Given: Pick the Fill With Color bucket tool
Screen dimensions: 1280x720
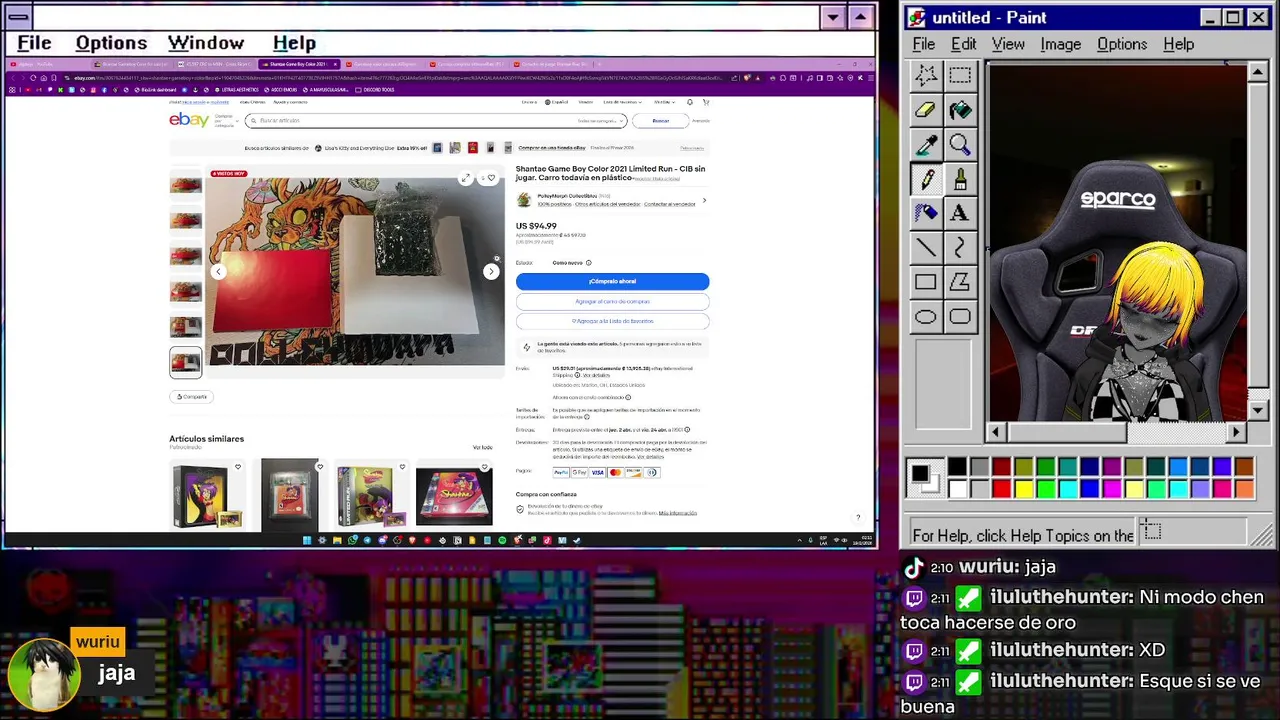Looking at the screenshot, I should [x=960, y=110].
